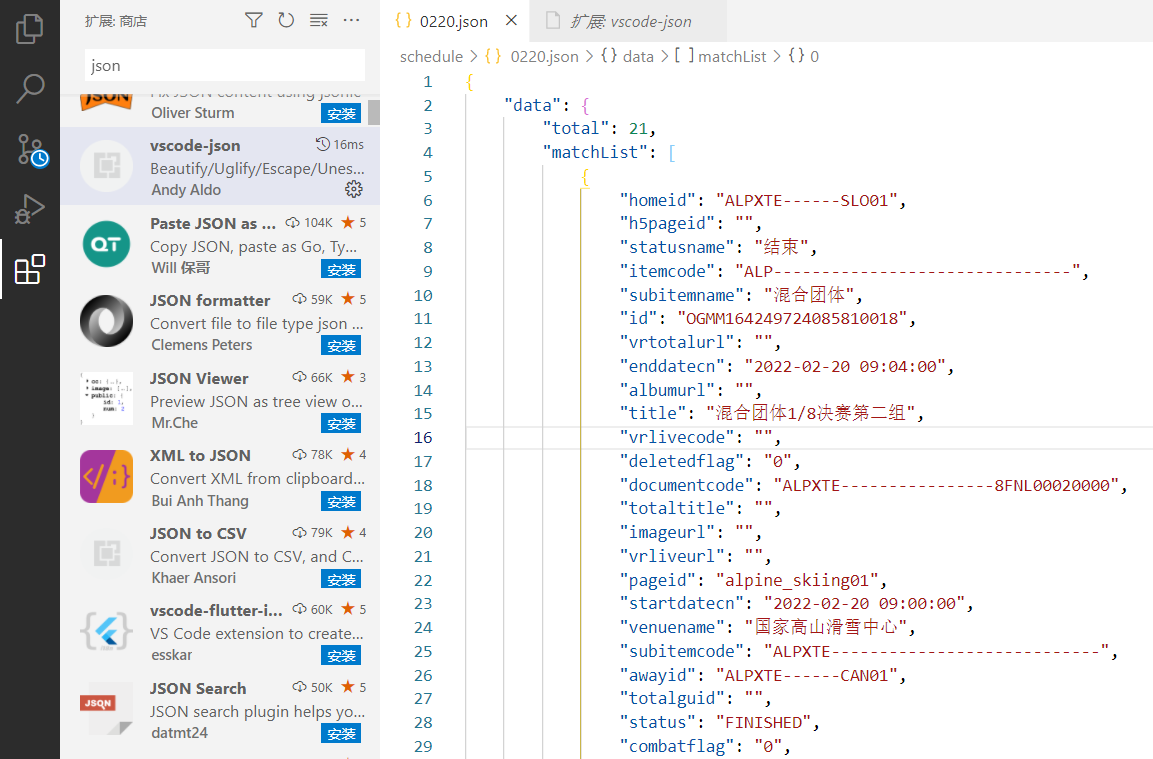Select the JSON Search extension logo

107,709
